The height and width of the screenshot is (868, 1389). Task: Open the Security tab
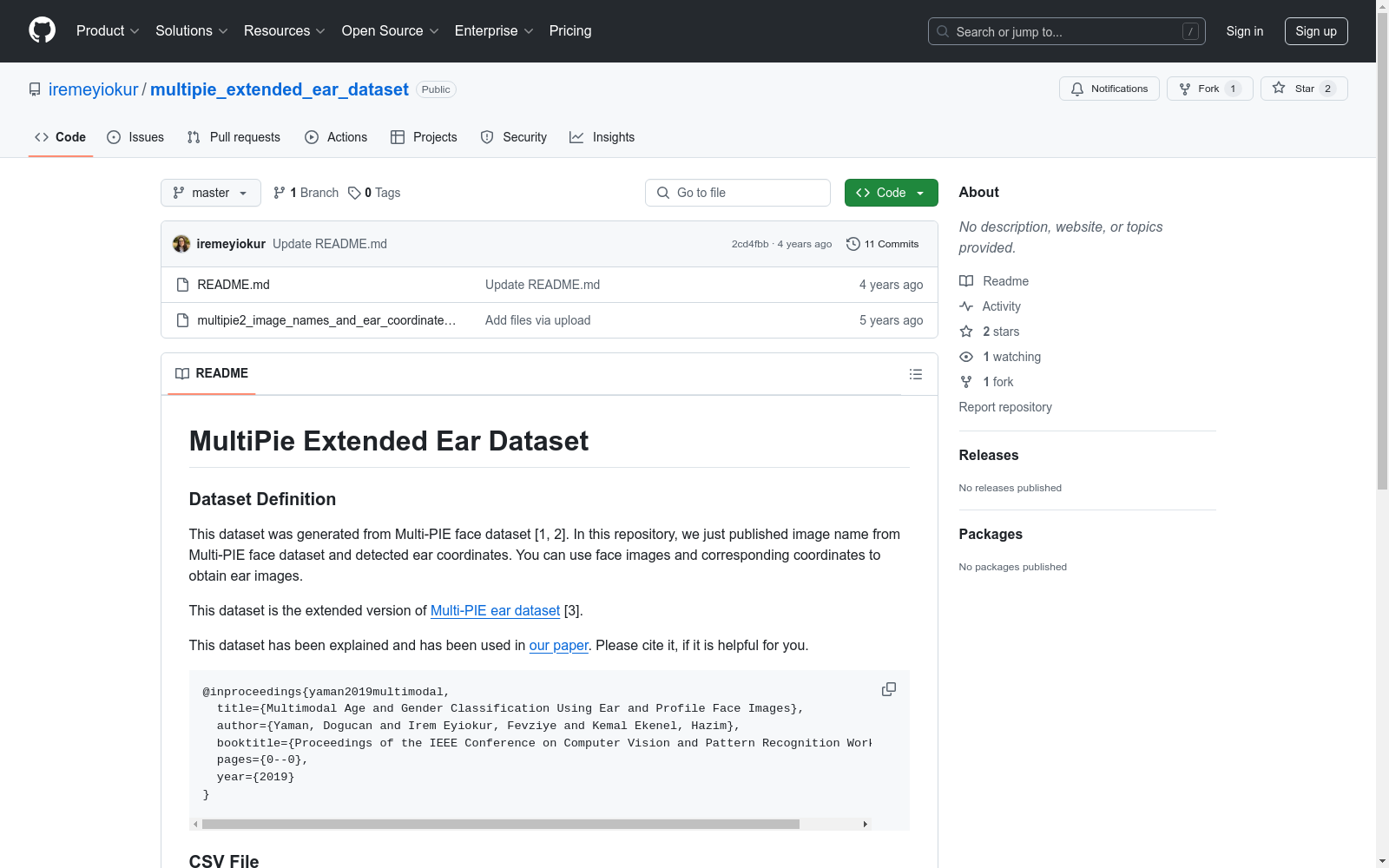click(x=514, y=137)
